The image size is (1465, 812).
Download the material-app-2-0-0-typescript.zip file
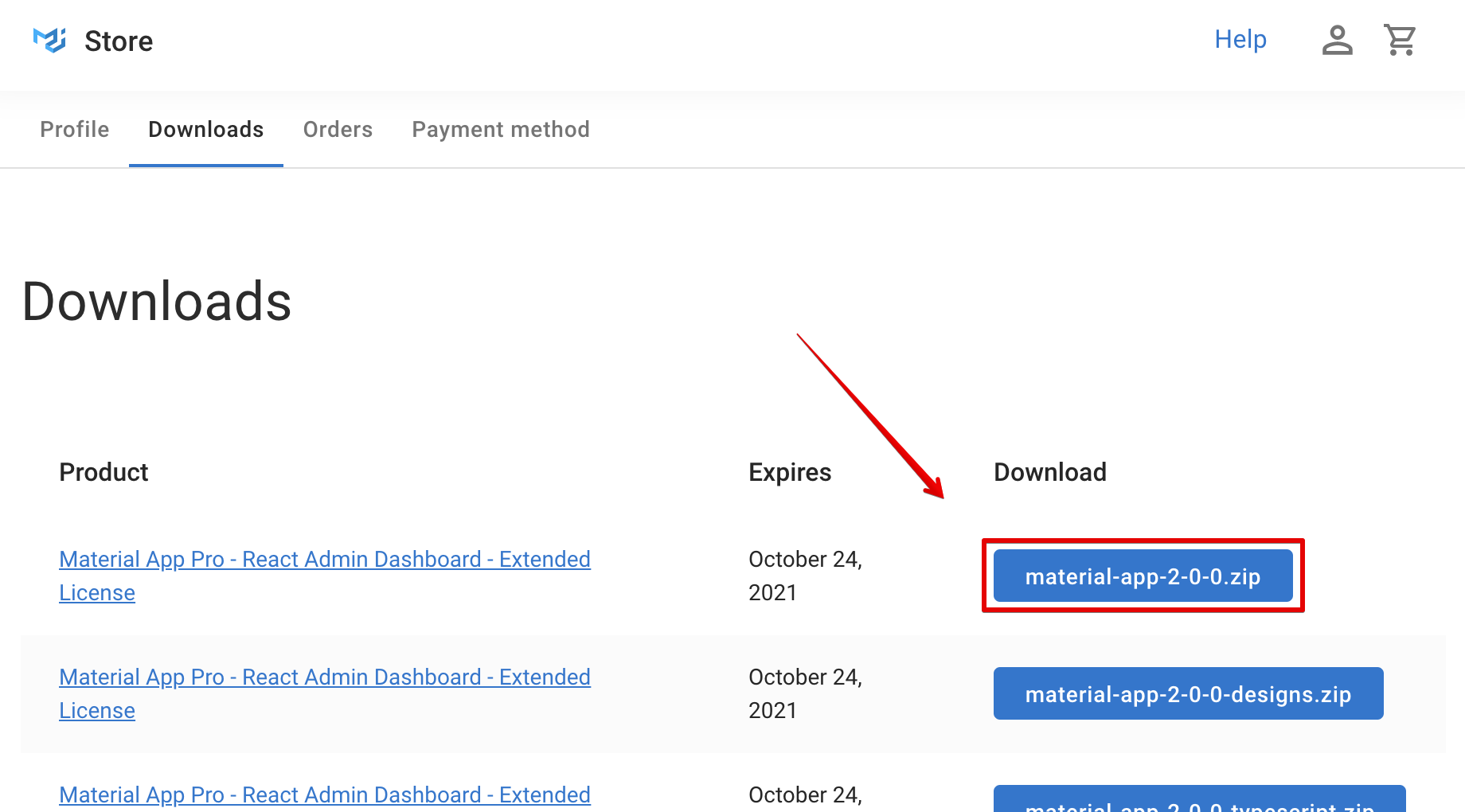[1199, 798]
